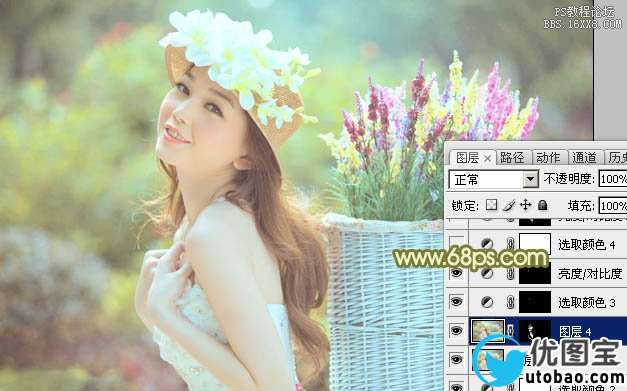
Task: Toggle eye of bottom 选取颜色 2 layer
Action: 457,386
